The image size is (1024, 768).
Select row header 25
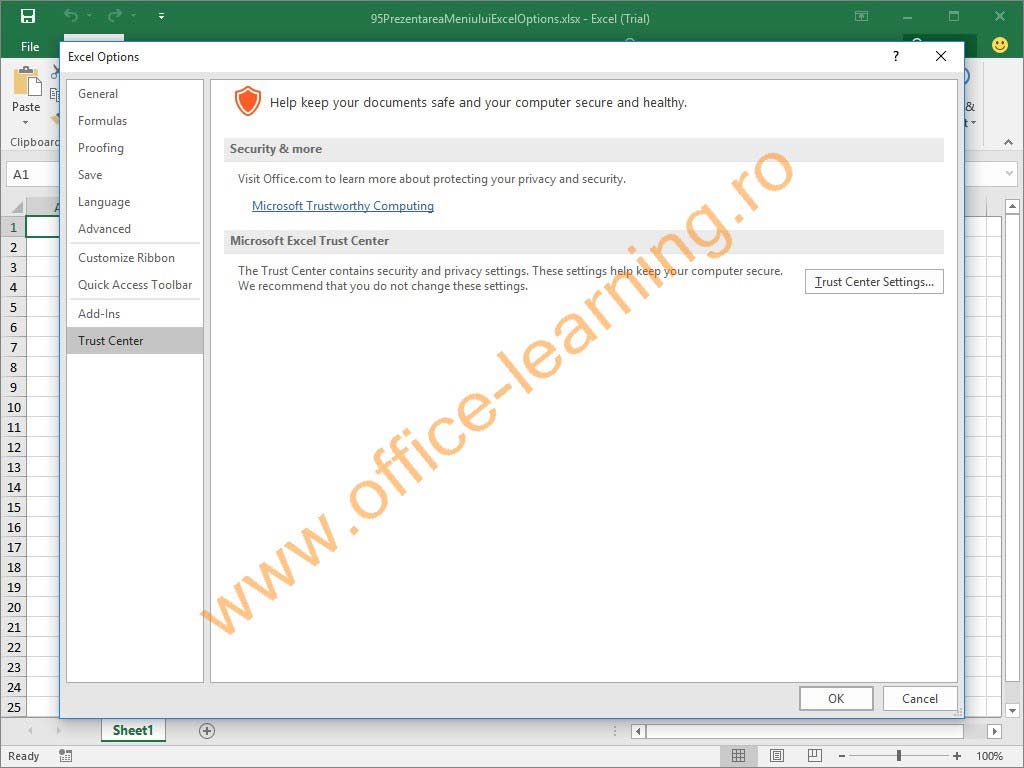(x=14, y=707)
